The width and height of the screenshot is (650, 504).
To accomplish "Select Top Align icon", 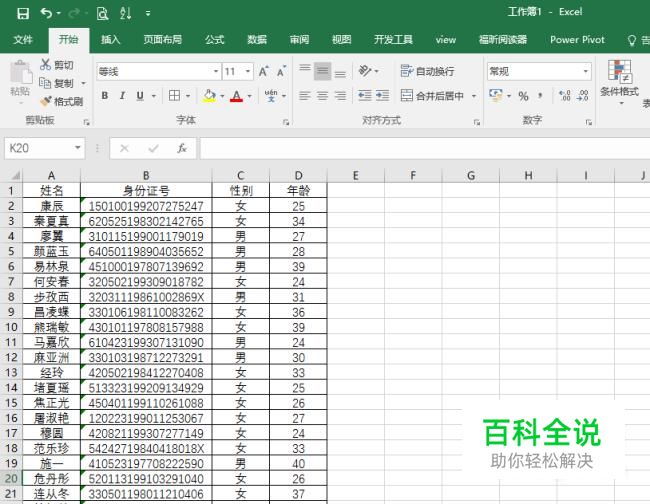I will click(x=305, y=69).
